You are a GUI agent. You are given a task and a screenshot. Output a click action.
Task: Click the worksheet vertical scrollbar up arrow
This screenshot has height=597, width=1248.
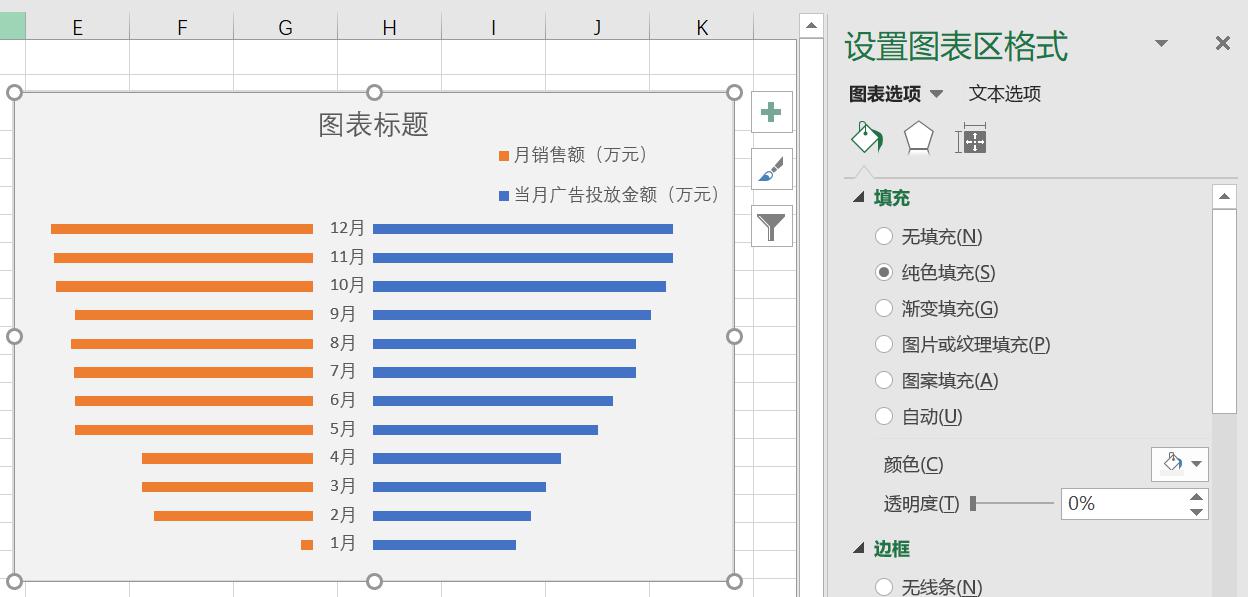pos(811,26)
